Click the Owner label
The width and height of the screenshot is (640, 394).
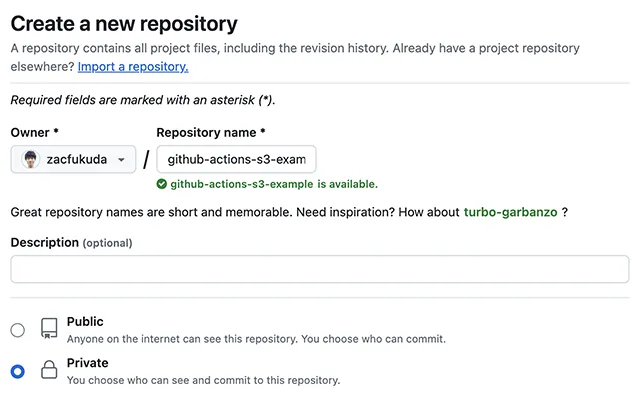pyautogui.click(x=35, y=132)
